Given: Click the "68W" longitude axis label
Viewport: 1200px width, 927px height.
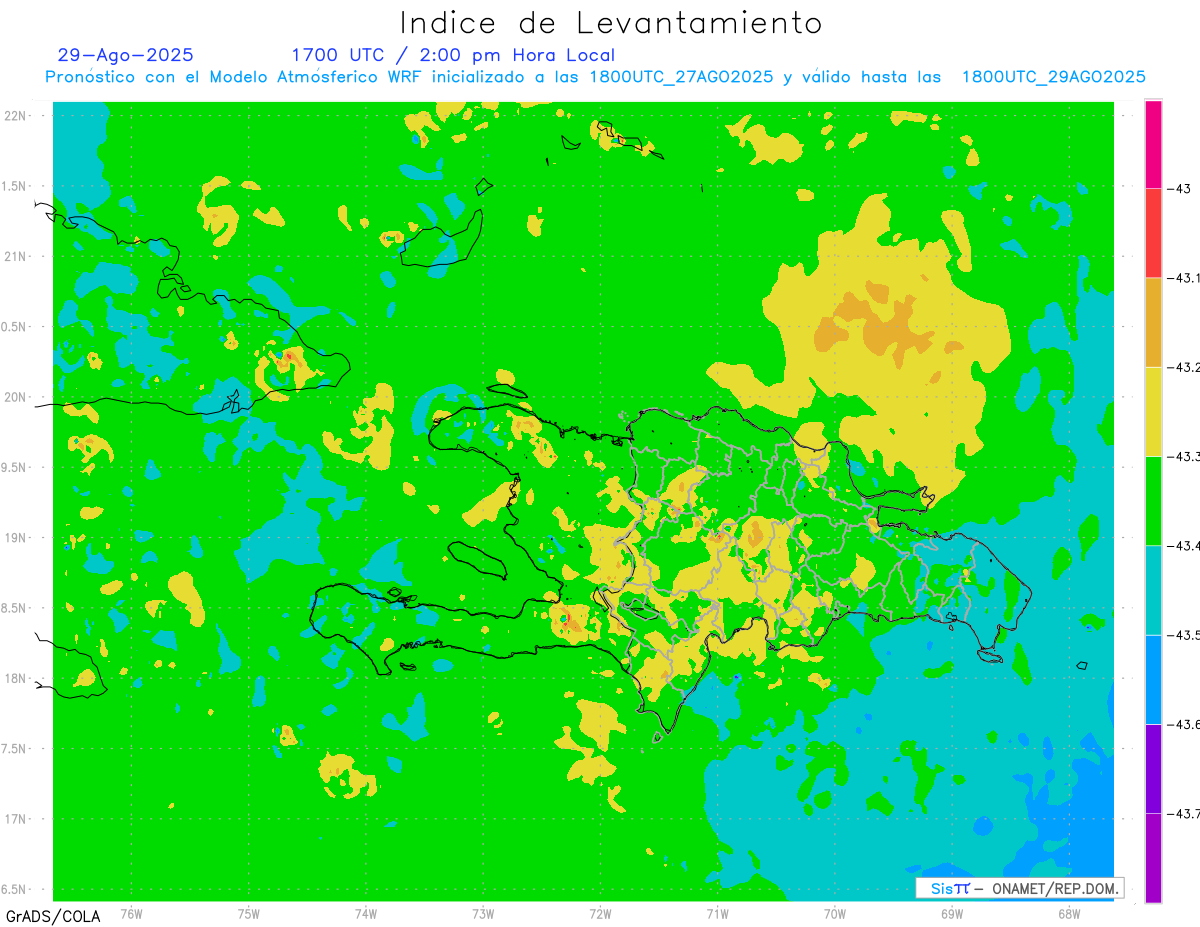Looking at the screenshot, I should click(1069, 913).
